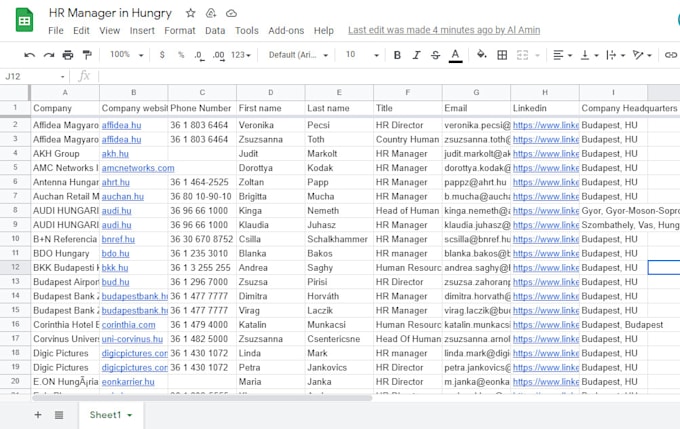Open the text color picker
This screenshot has width=680, height=429.
[455, 55]
